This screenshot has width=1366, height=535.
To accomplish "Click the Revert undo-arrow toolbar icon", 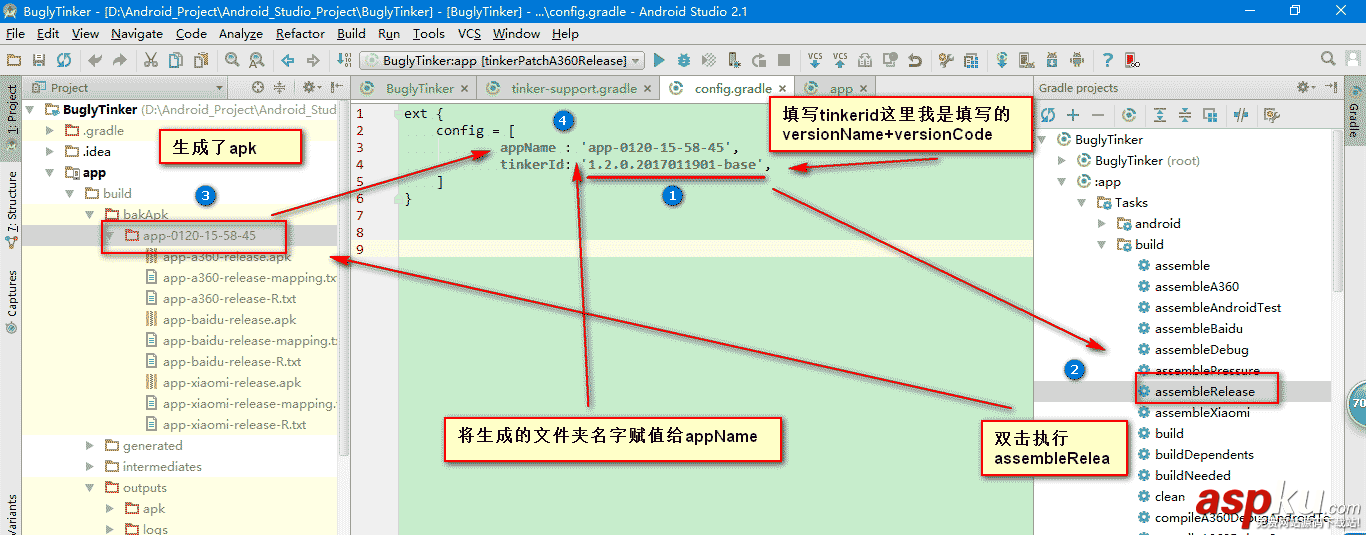I will [914, 61].
